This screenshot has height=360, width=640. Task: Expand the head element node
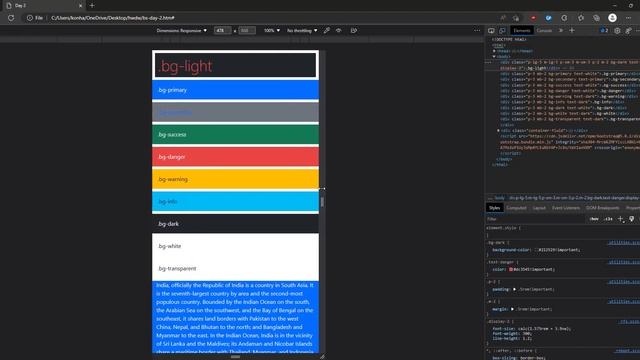coord(494,51)
